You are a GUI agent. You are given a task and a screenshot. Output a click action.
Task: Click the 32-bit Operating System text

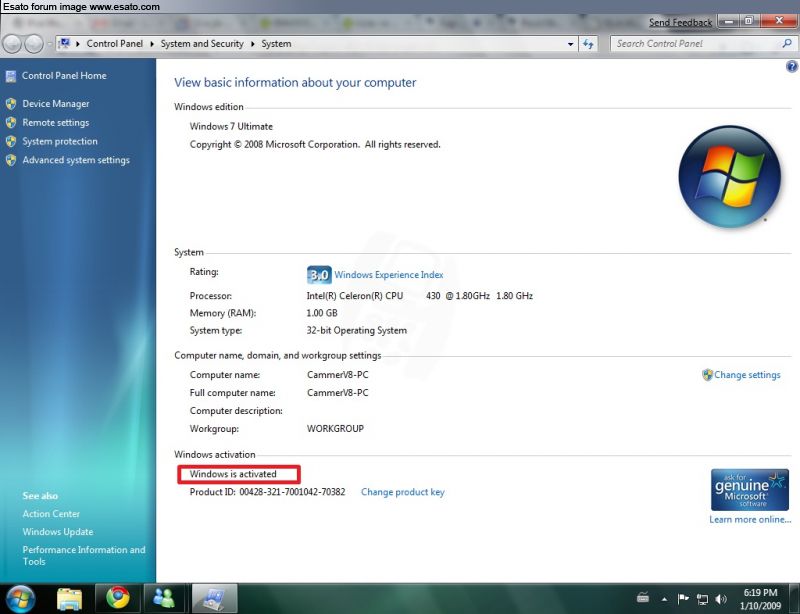(357, 330)
